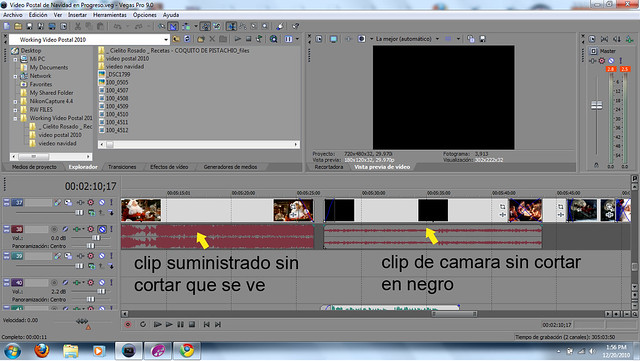Toggle Preview on External Monitor icon
Viewport: 640px width, 361px height.
tap(333, 39)
